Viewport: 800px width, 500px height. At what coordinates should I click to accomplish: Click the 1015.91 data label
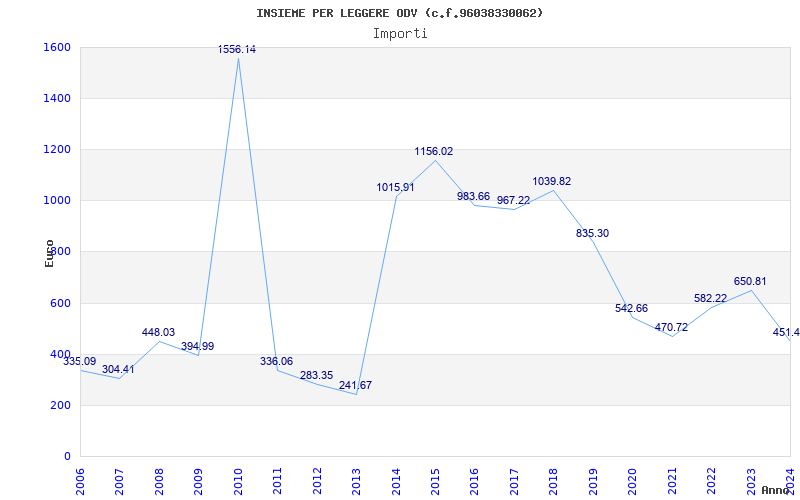pyautogui.click(x=395, y=187)
